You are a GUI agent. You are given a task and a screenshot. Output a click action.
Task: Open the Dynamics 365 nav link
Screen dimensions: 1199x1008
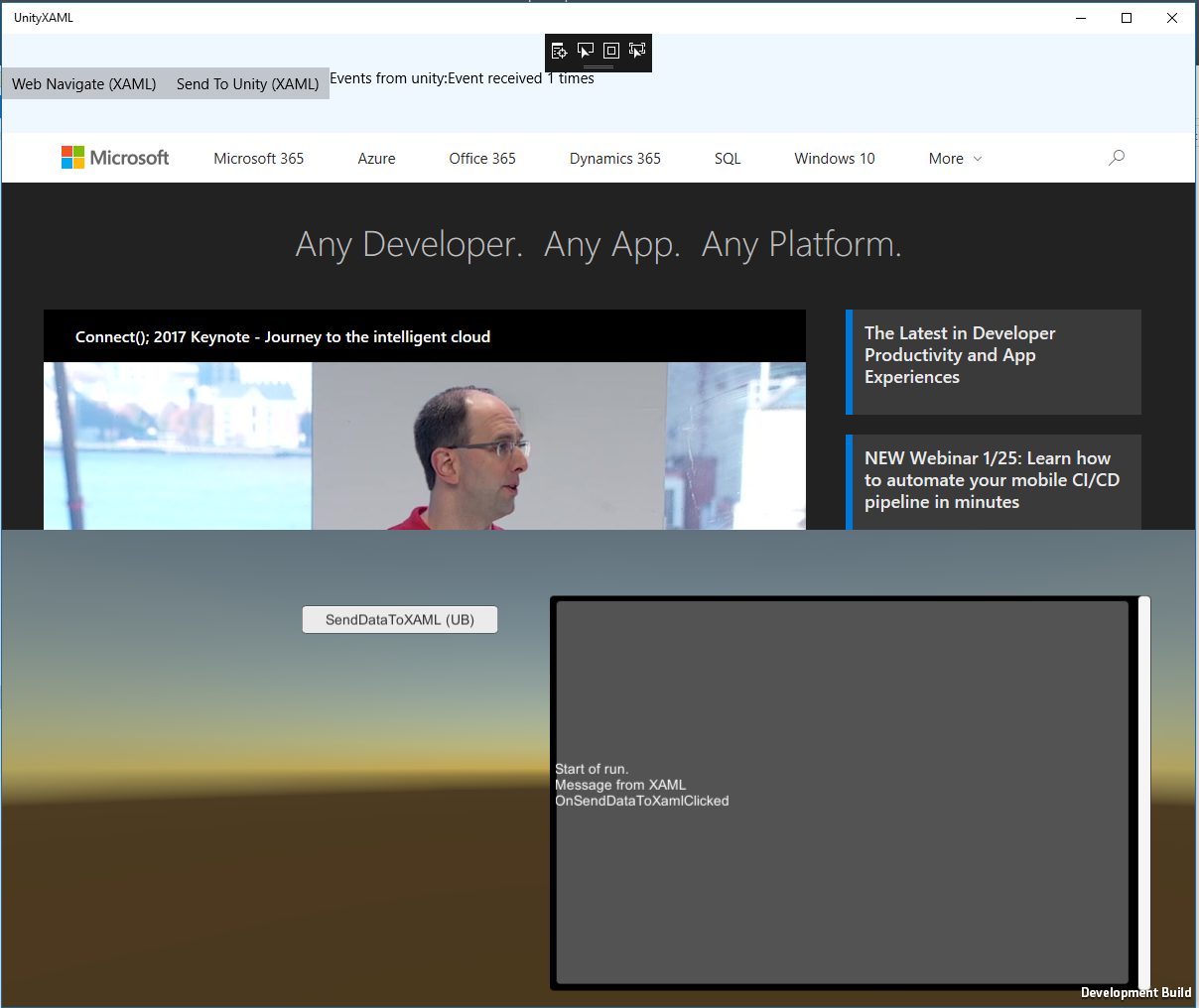coord(615,159)
